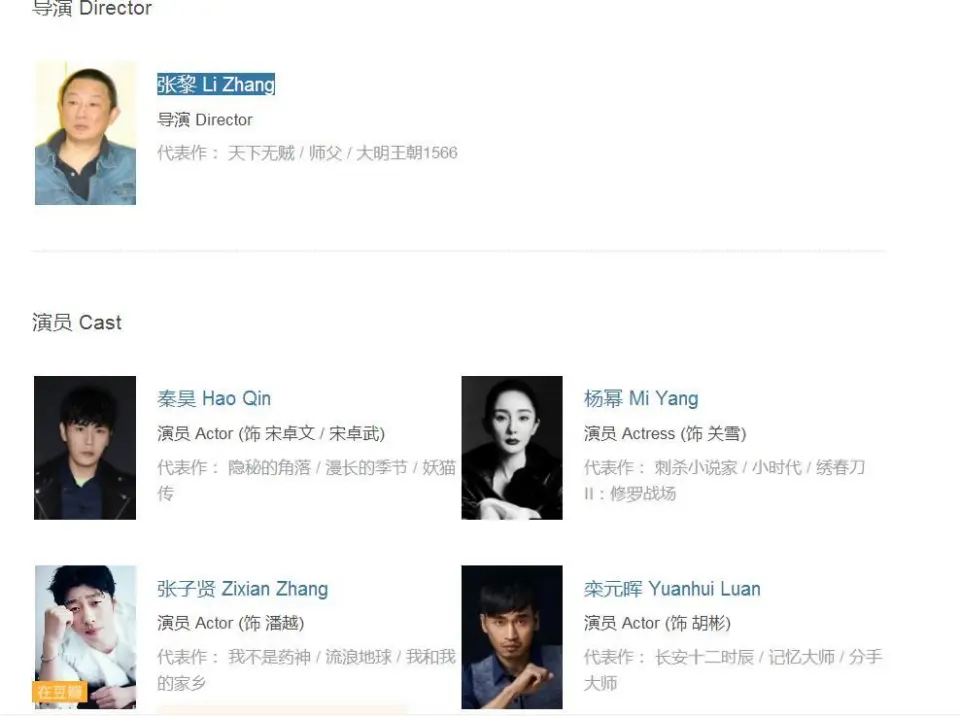Click Hao Qin's profile photo
The image size is (960, 716).
[x=85, y=448]
